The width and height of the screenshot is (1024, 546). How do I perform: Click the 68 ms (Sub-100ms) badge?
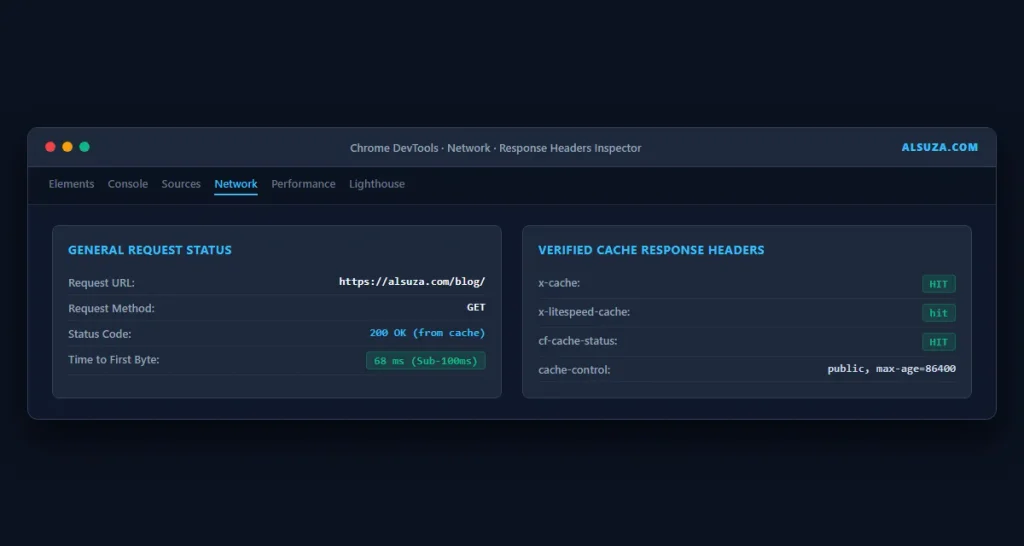pos(426,361)
